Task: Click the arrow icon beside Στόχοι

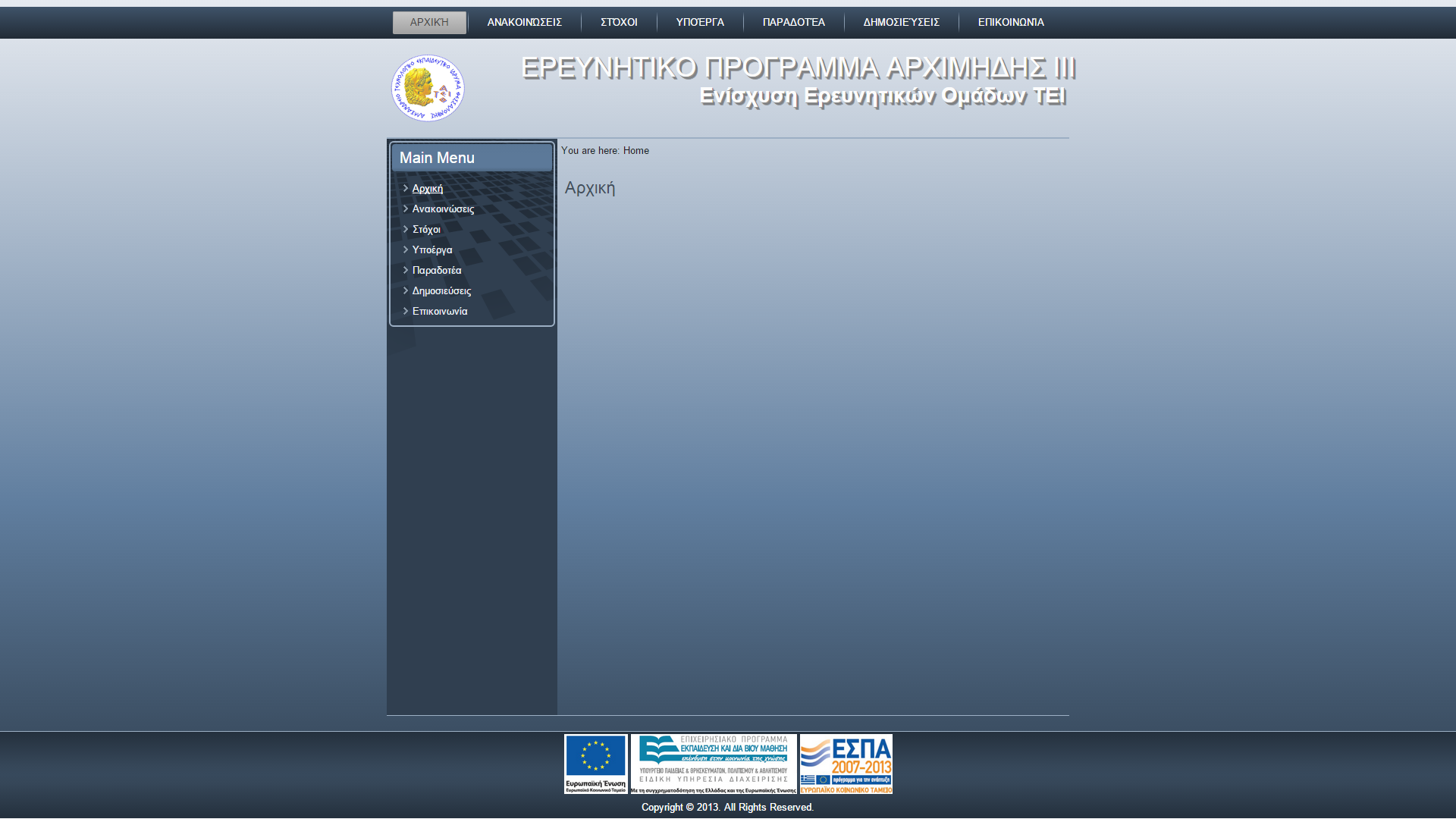Action: click(x=406, y=229)
